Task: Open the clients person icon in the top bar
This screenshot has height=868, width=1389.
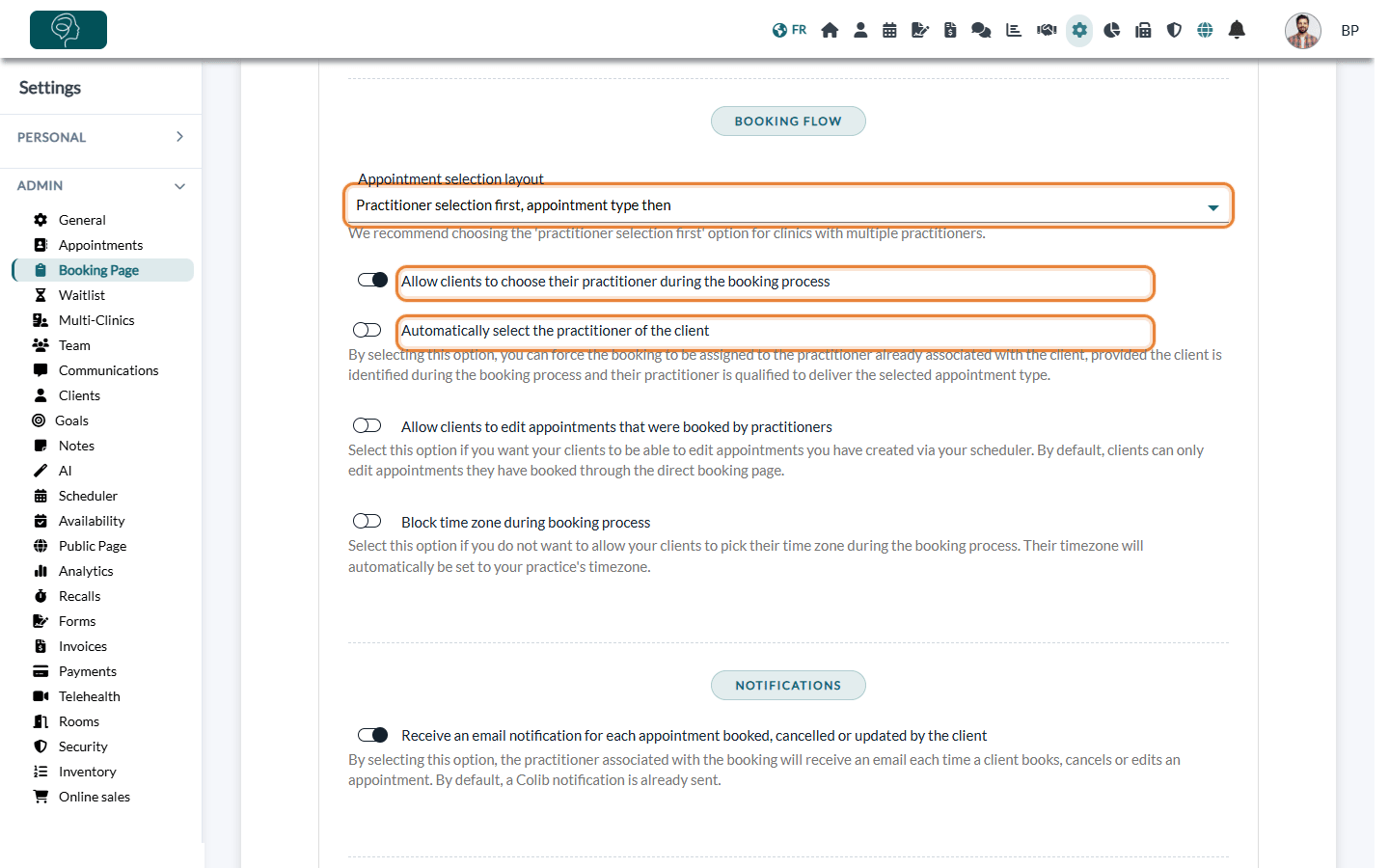Action: point(860,30)
